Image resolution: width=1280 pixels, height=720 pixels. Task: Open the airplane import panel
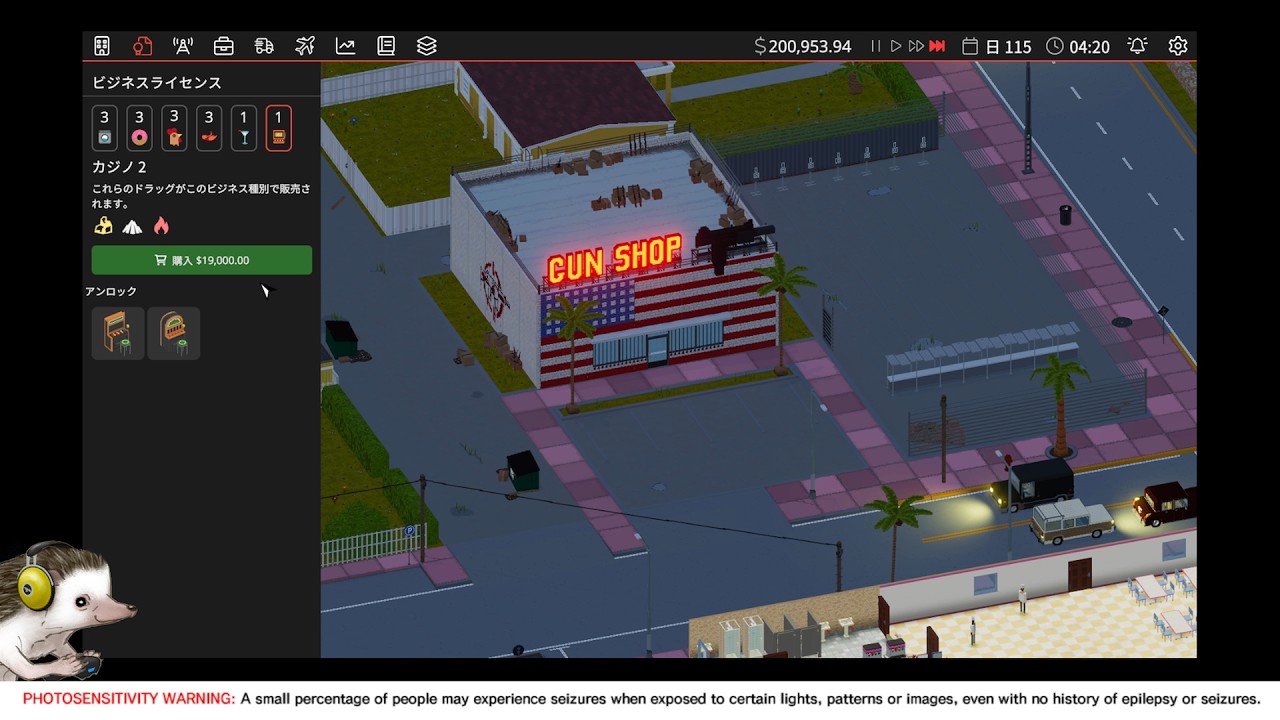click(x=305, y=46)
